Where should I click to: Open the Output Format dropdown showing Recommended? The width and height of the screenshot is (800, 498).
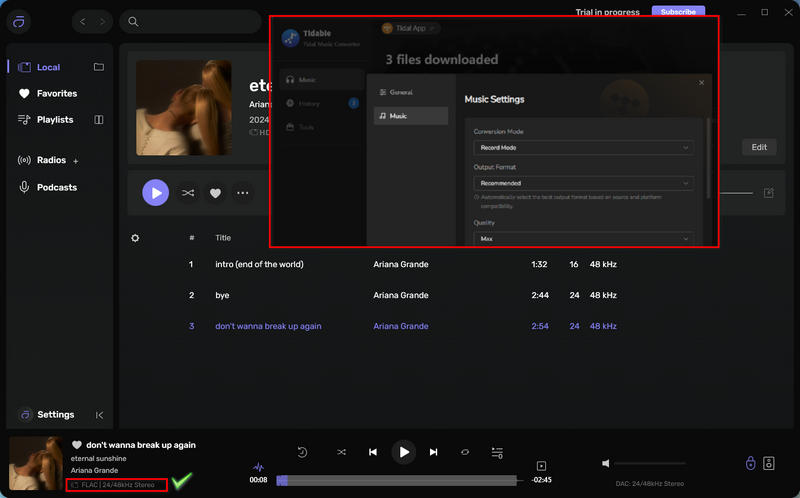[x=584, y=183]
